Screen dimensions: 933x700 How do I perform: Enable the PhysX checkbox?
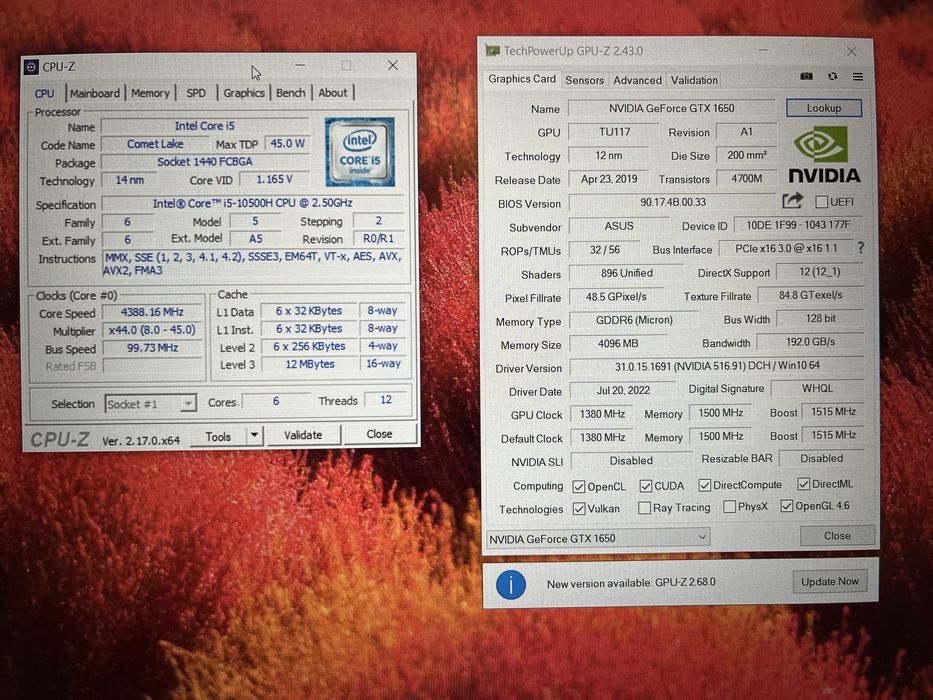pyautogui.click(x=729, y=507)
